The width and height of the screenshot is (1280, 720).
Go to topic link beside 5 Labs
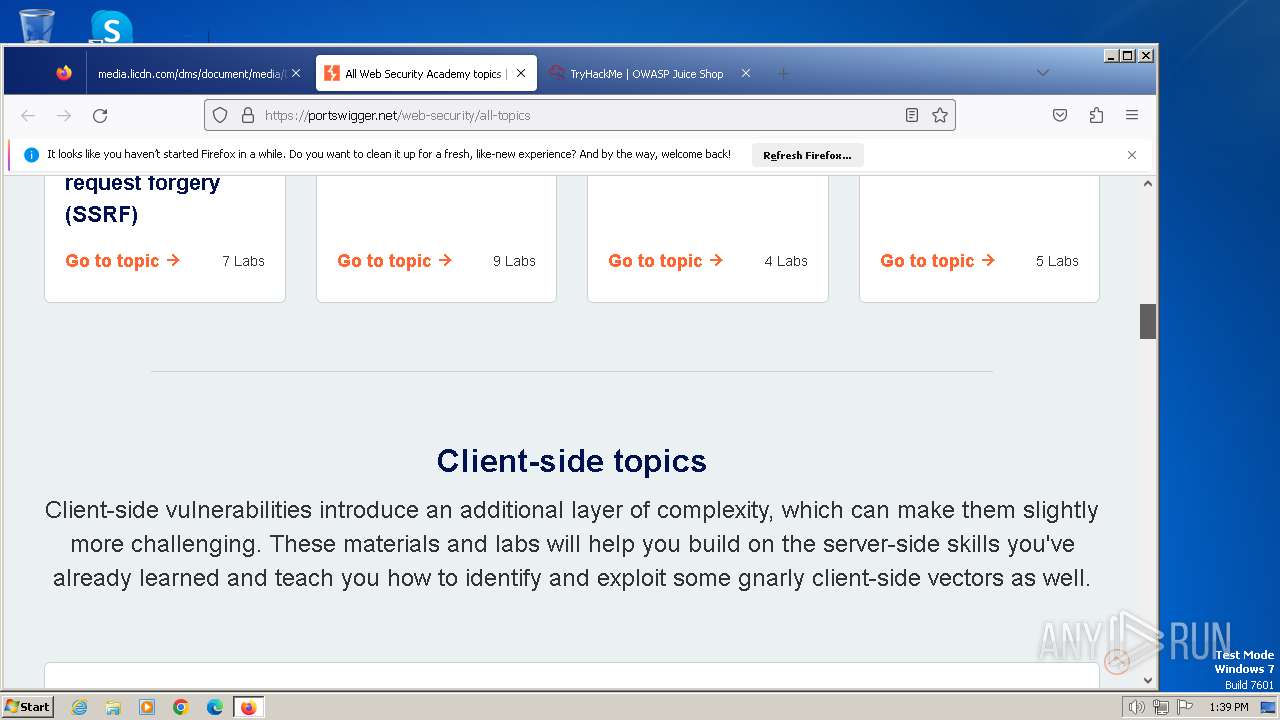point(938,261)
